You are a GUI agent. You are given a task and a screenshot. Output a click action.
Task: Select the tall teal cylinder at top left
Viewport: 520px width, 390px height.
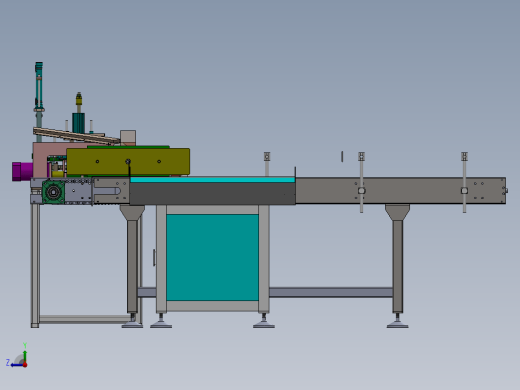(x=39, y=85)
